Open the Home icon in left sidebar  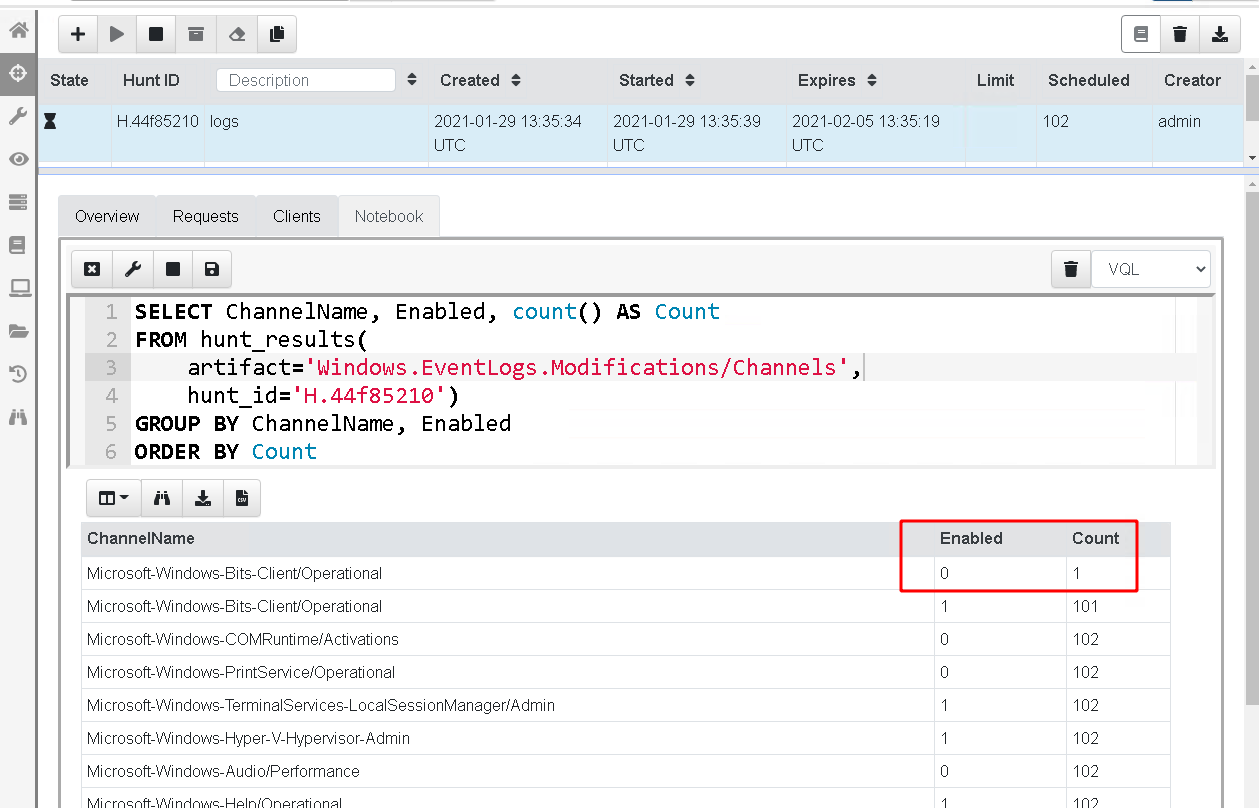coord(18,30)
